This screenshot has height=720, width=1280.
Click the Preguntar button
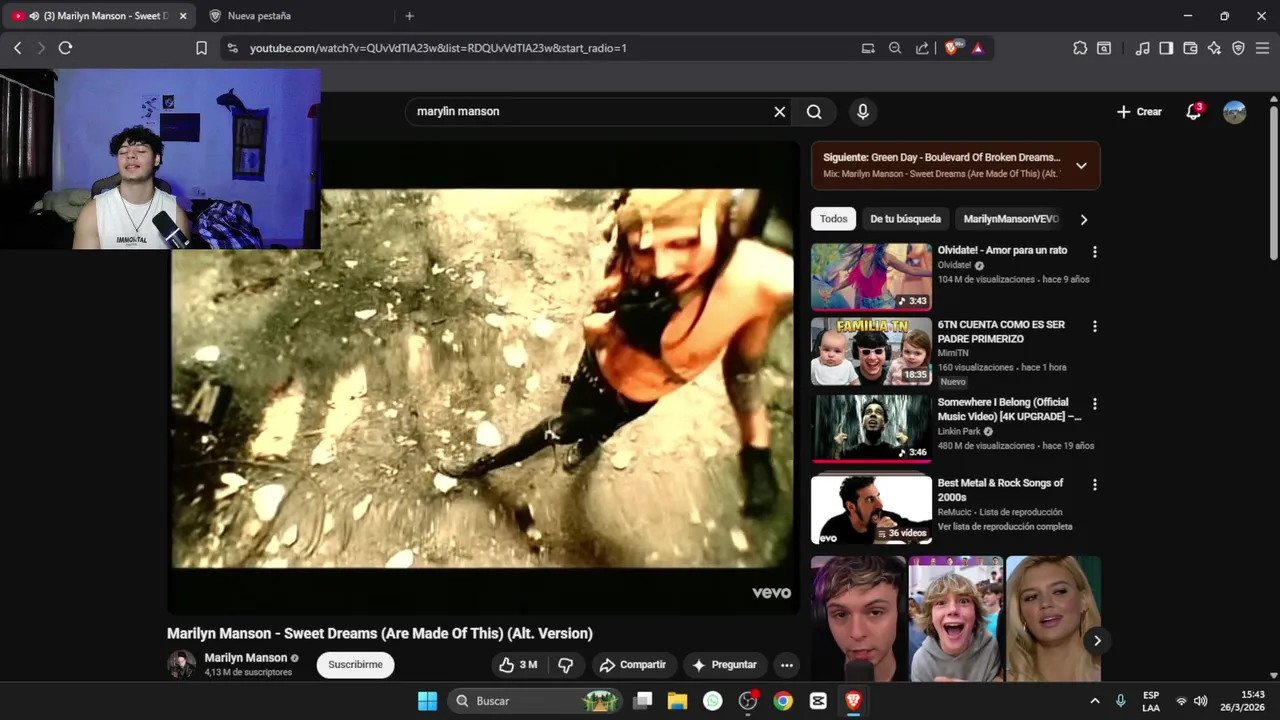coord(725,665)
